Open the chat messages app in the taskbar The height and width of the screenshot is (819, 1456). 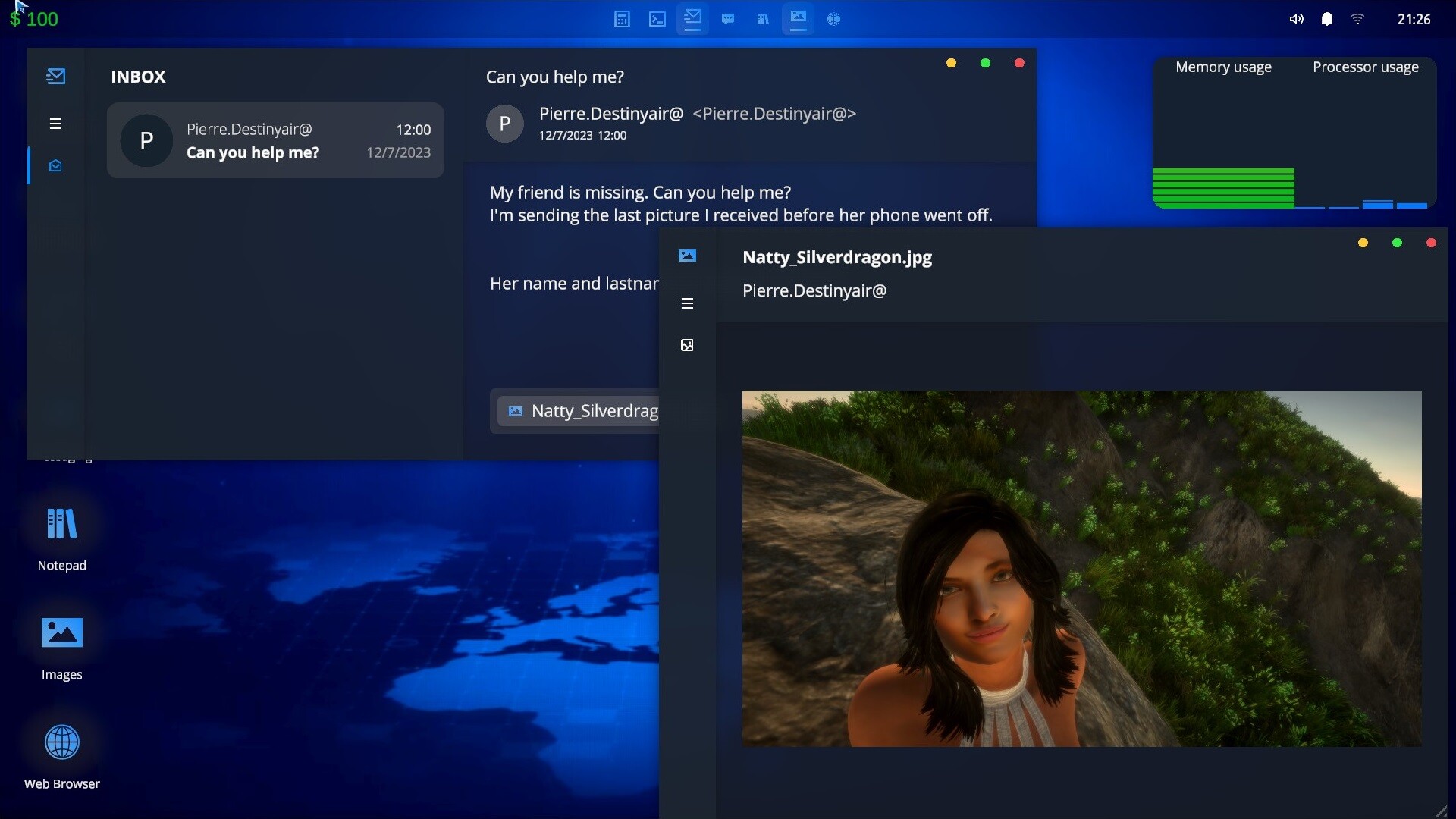point(728,19)
